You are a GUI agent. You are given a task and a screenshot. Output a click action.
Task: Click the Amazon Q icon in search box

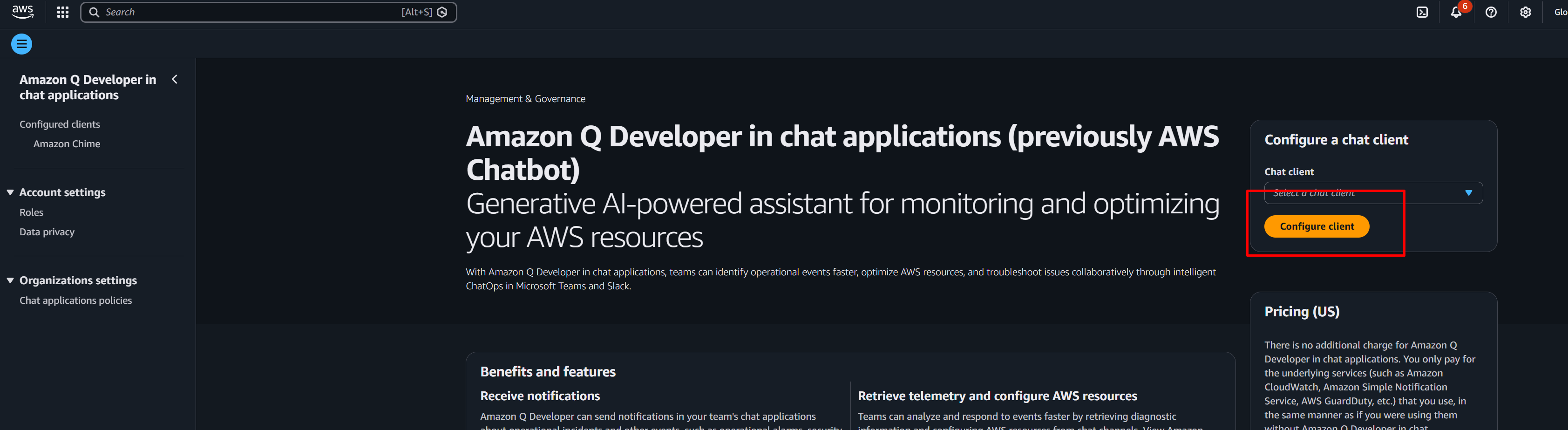click(x=442, y=12)
